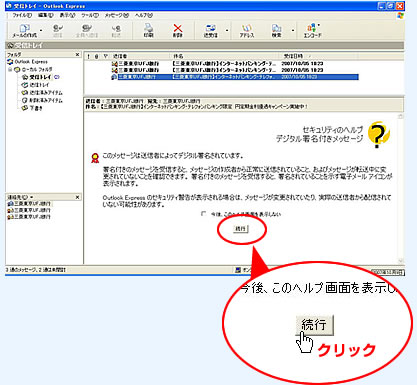Open the アドレス (Addresses) book icon
The height and width of the screenshot is (385, 417).
coord(247,30)
